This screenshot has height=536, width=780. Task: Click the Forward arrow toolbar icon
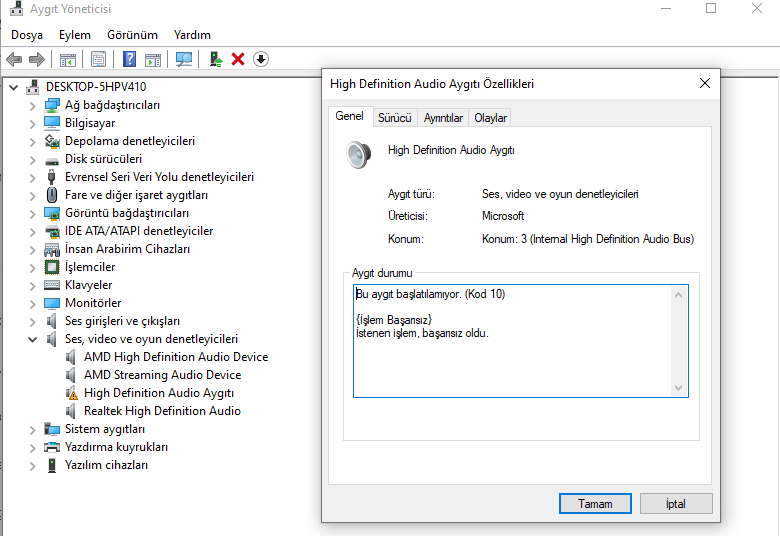coord(37,60)
